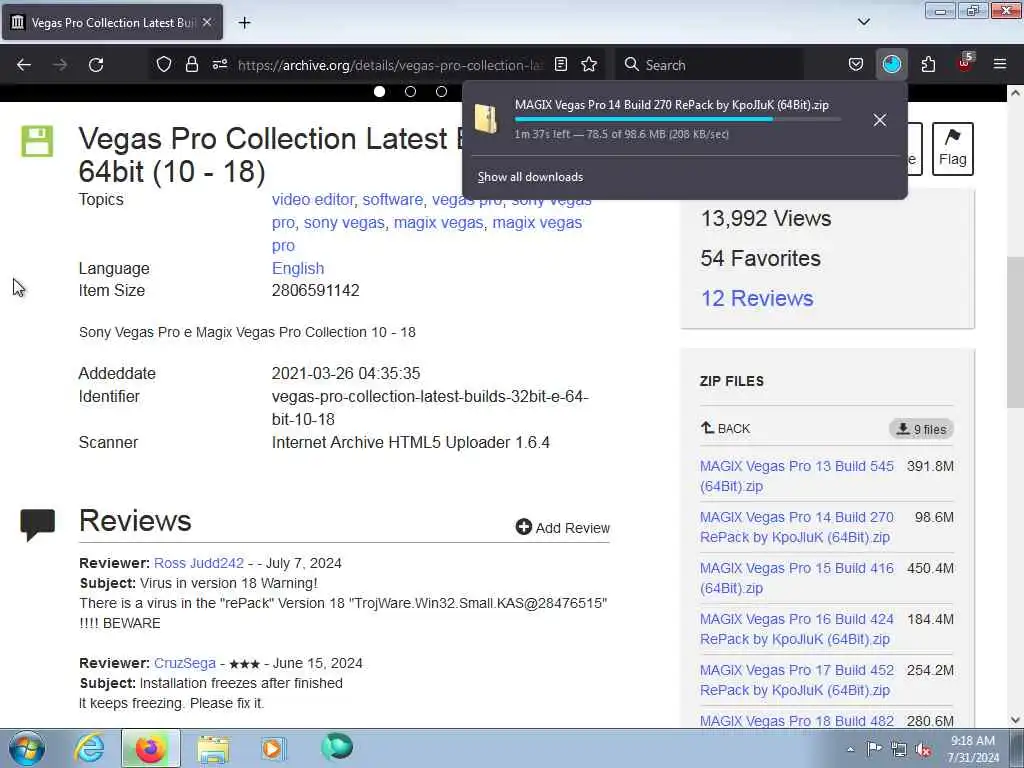Download MAGIX Vegas Pro 13 Build 545 zip
Image resolution: width=1024 pixels, height=768 pixels.
pyautogui.click(x=797, y=476)
